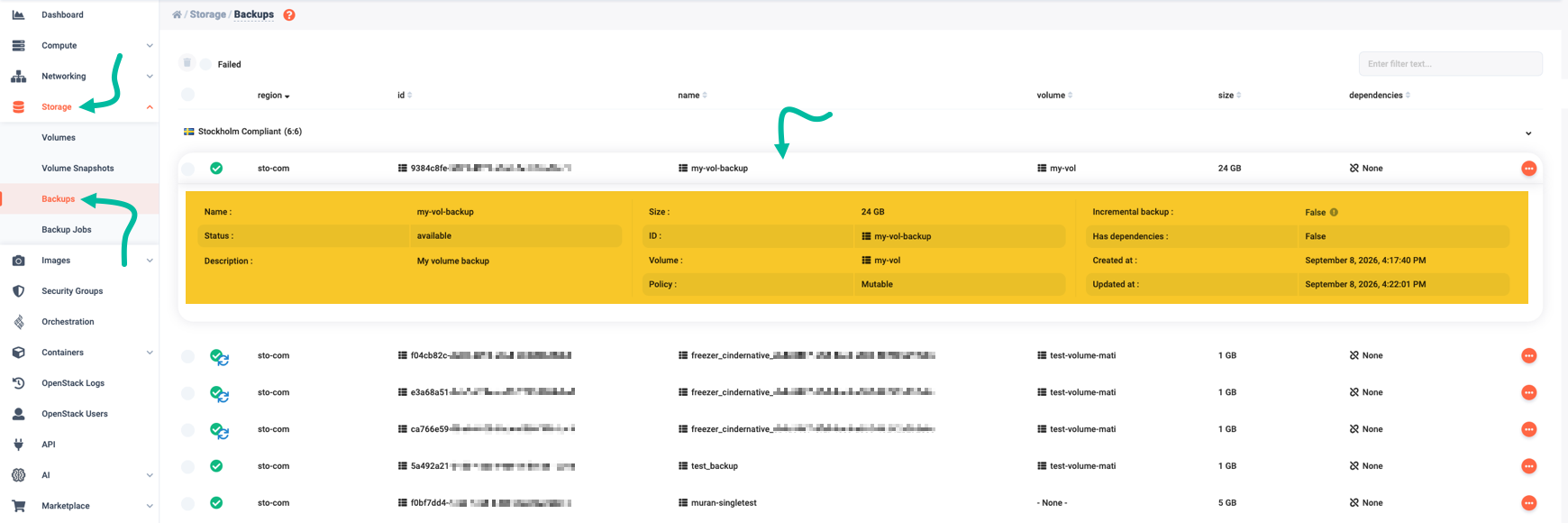1568x523 pixels.
Task: Toggle the select-all header checkbox
Action: point(187,95)
